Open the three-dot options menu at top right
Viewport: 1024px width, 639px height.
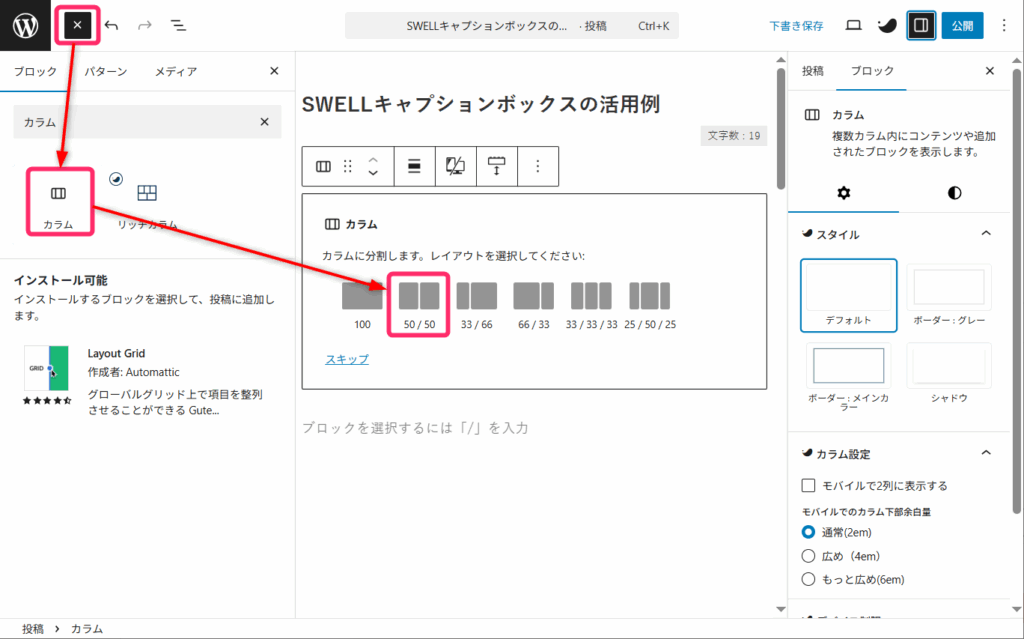coord(1004,25)
